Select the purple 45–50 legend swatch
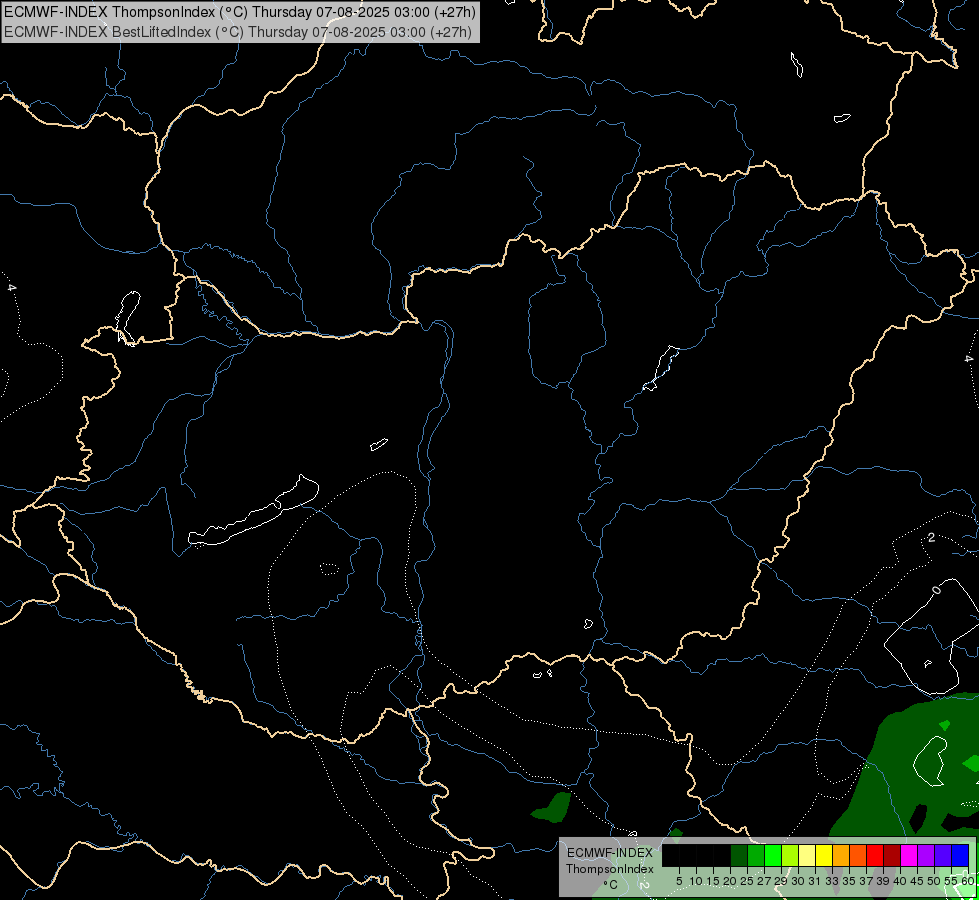Viewport: 979px width, 900px height. pos(927,855)
